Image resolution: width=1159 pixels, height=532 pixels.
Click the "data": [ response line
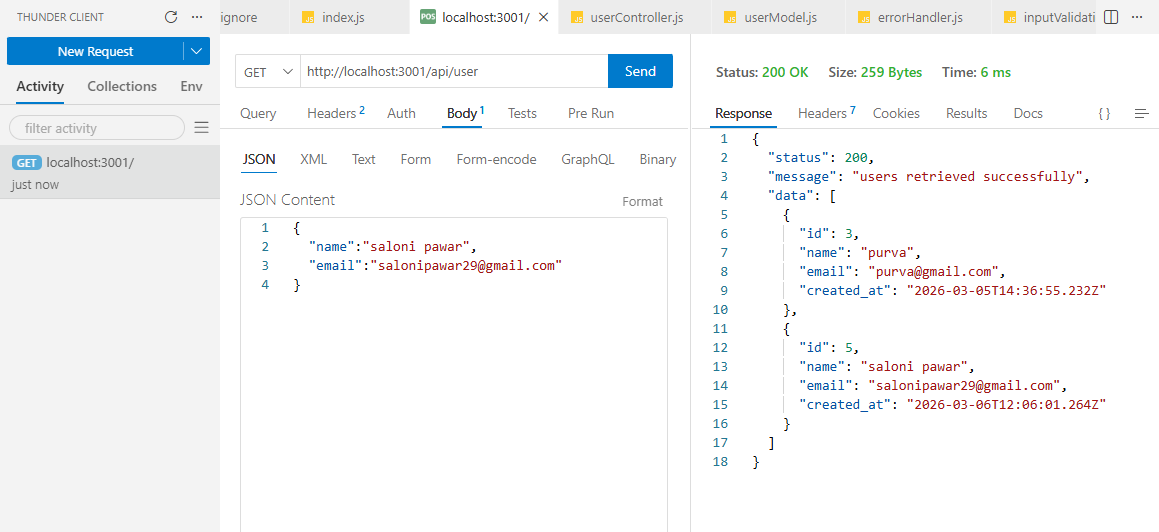[x=801, y=195]
